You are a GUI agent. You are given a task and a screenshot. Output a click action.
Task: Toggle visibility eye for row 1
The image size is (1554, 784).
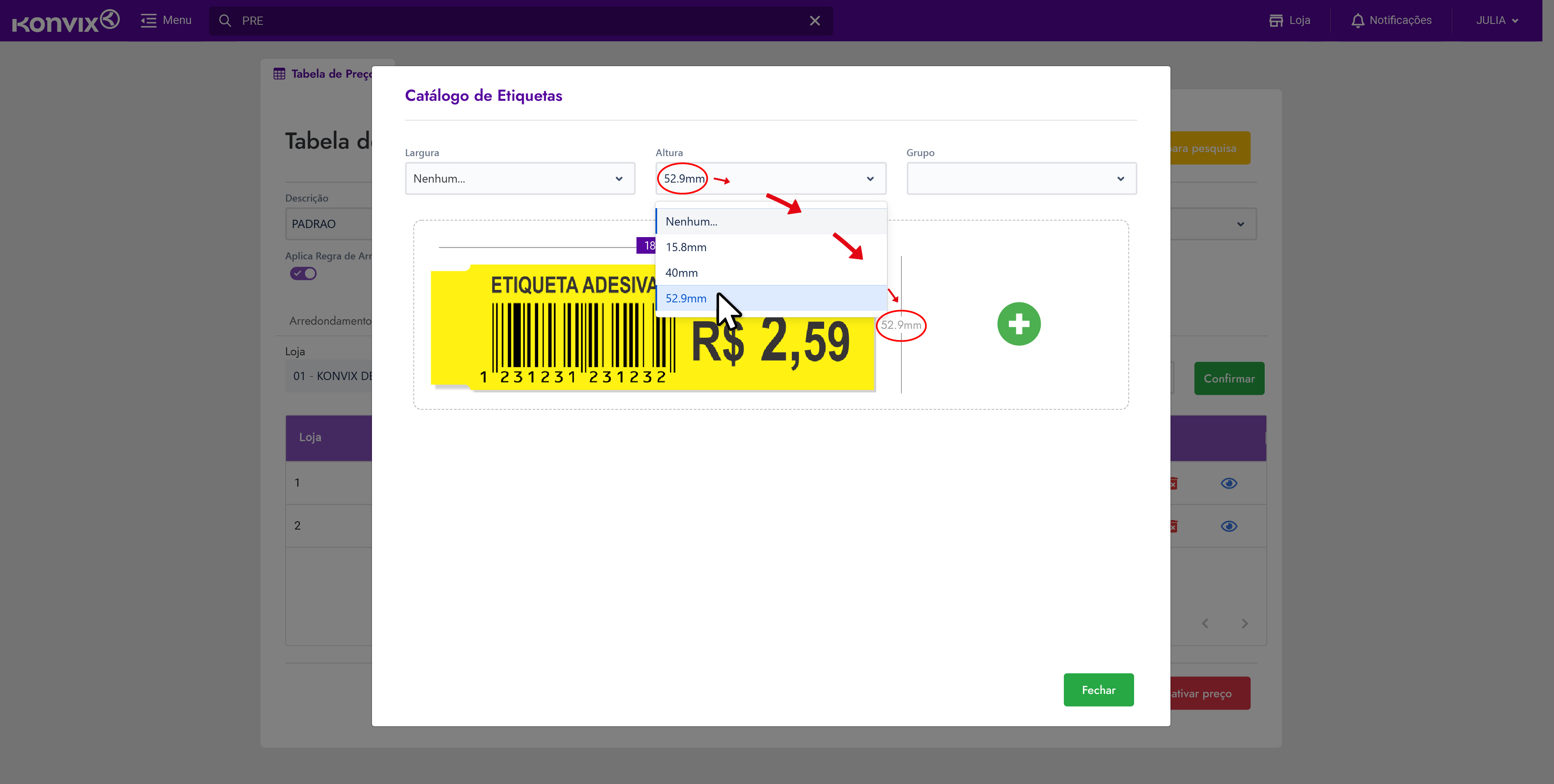click(x=1228, y=483)
